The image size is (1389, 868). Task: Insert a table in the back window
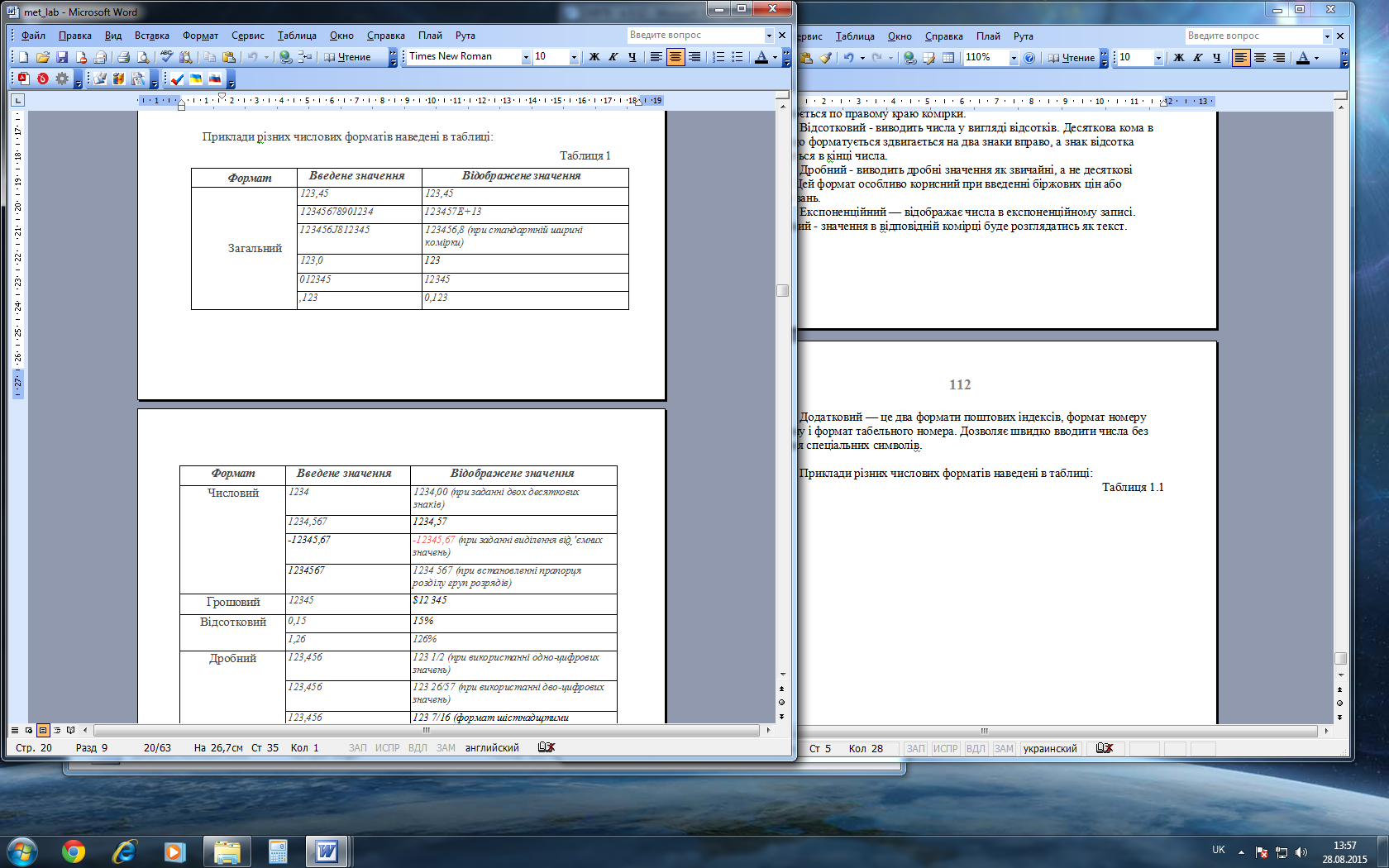(948, 58)
